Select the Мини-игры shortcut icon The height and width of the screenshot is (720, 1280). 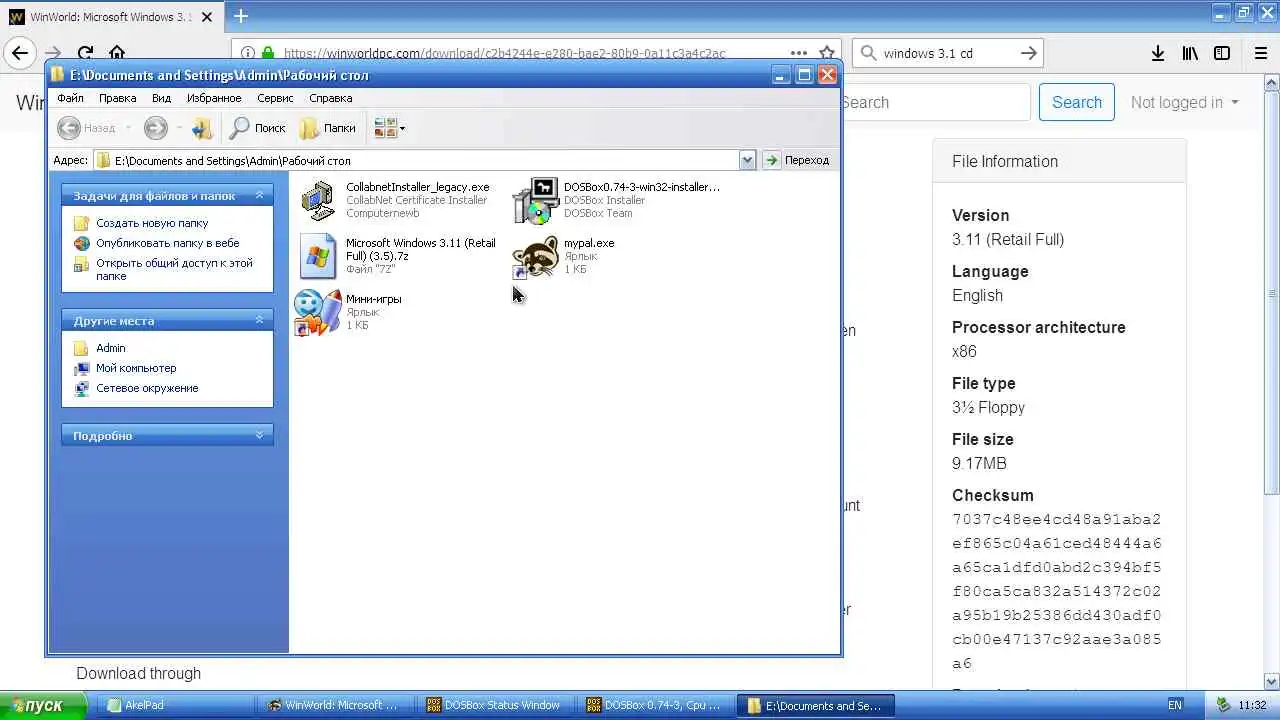pos(318,312)
